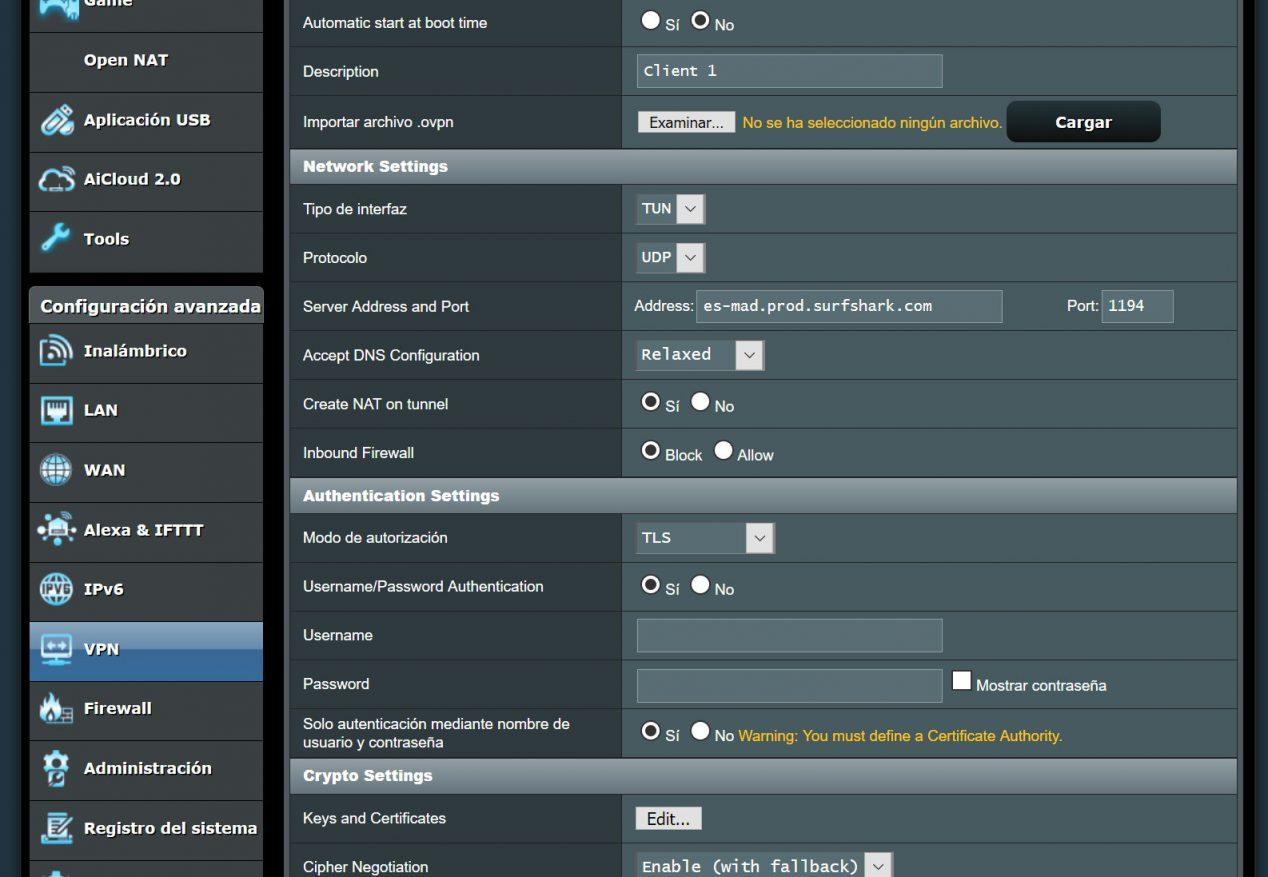Set Automatic start at boot to Sí
This screenshot has width=1268, height=877.
650,20
